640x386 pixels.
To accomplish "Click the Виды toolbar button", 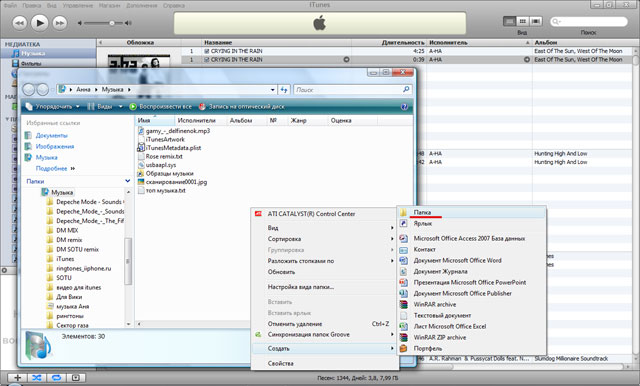I will (100, 106).
